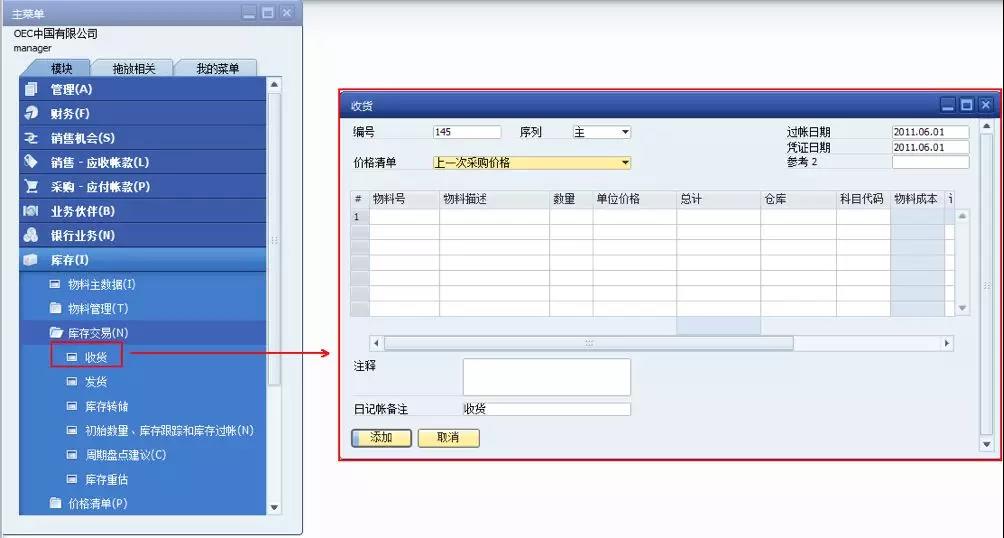Click the 销售机会(S) module icon
Viewport: 1004px width, 538px height.
coord(31,138)
